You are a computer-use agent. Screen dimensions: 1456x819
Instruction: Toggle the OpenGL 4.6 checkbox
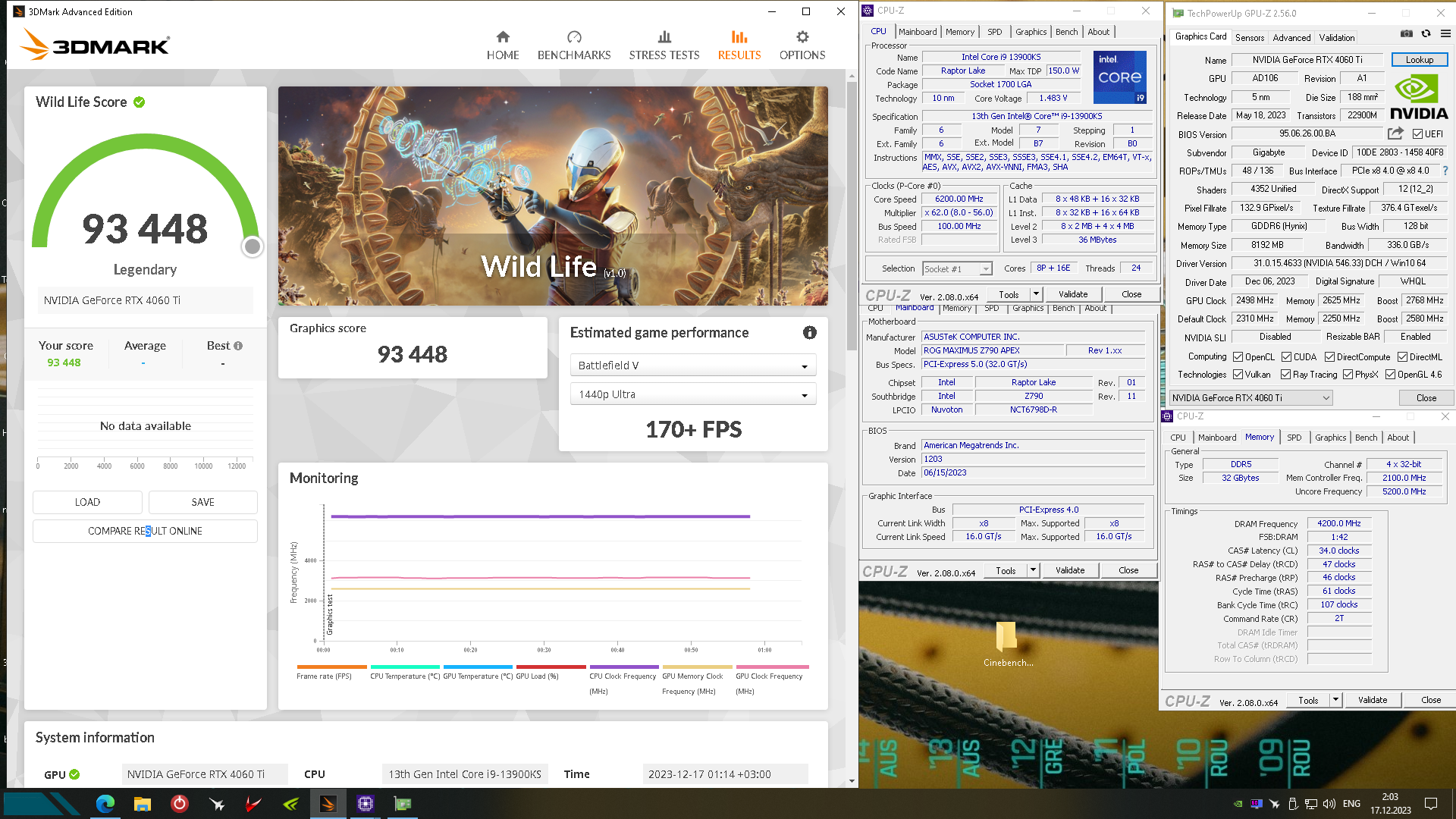coord(1390,375)
